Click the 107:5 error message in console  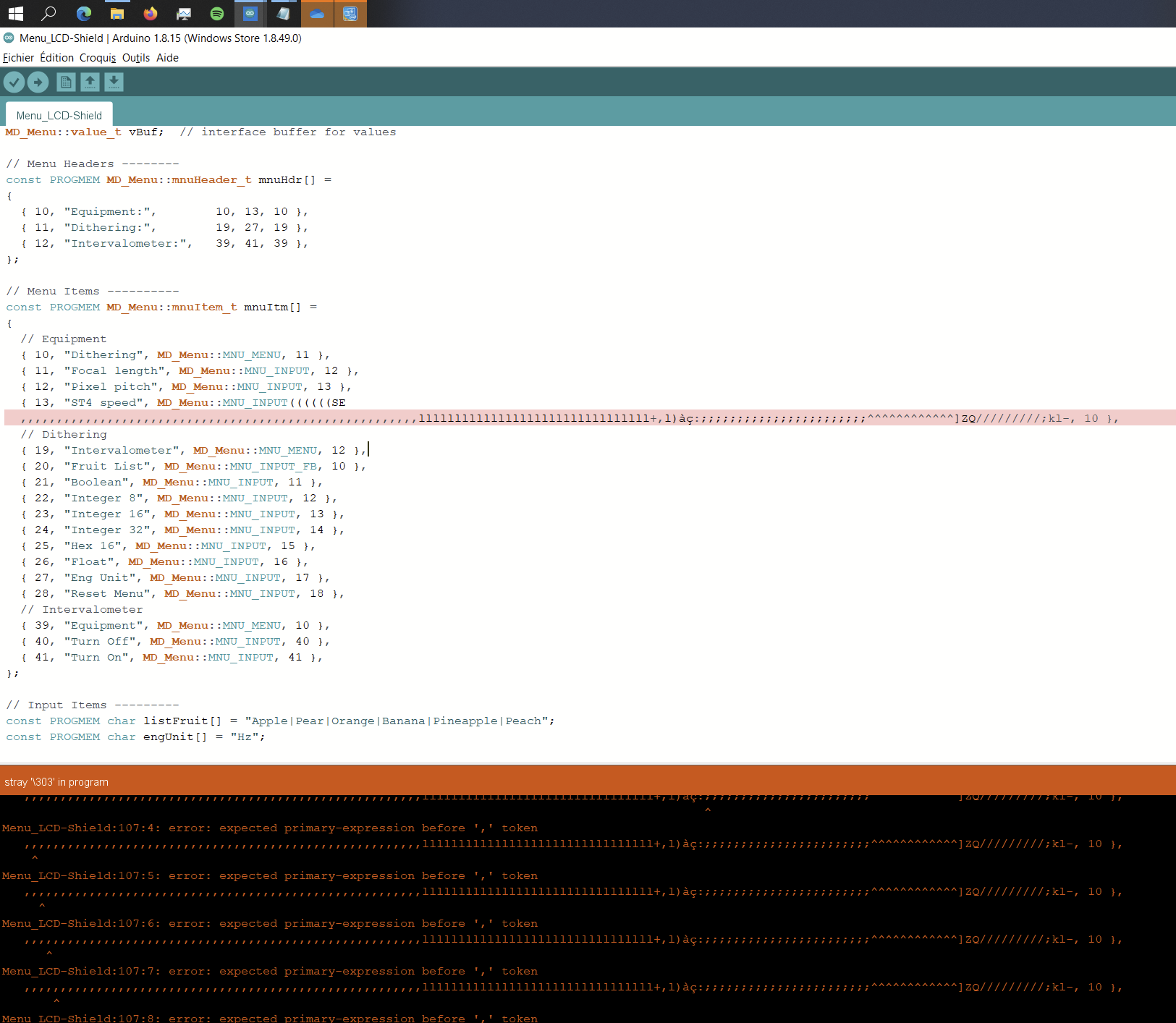[x=270, y=876]
